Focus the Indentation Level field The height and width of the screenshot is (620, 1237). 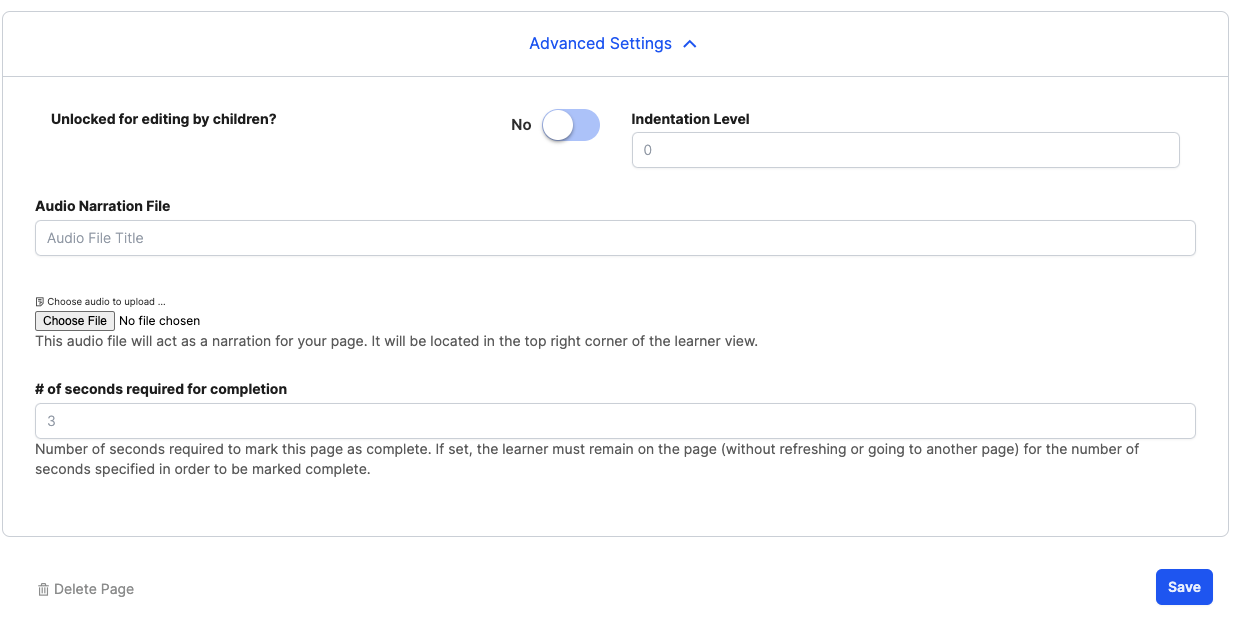(x=905, y=150)
